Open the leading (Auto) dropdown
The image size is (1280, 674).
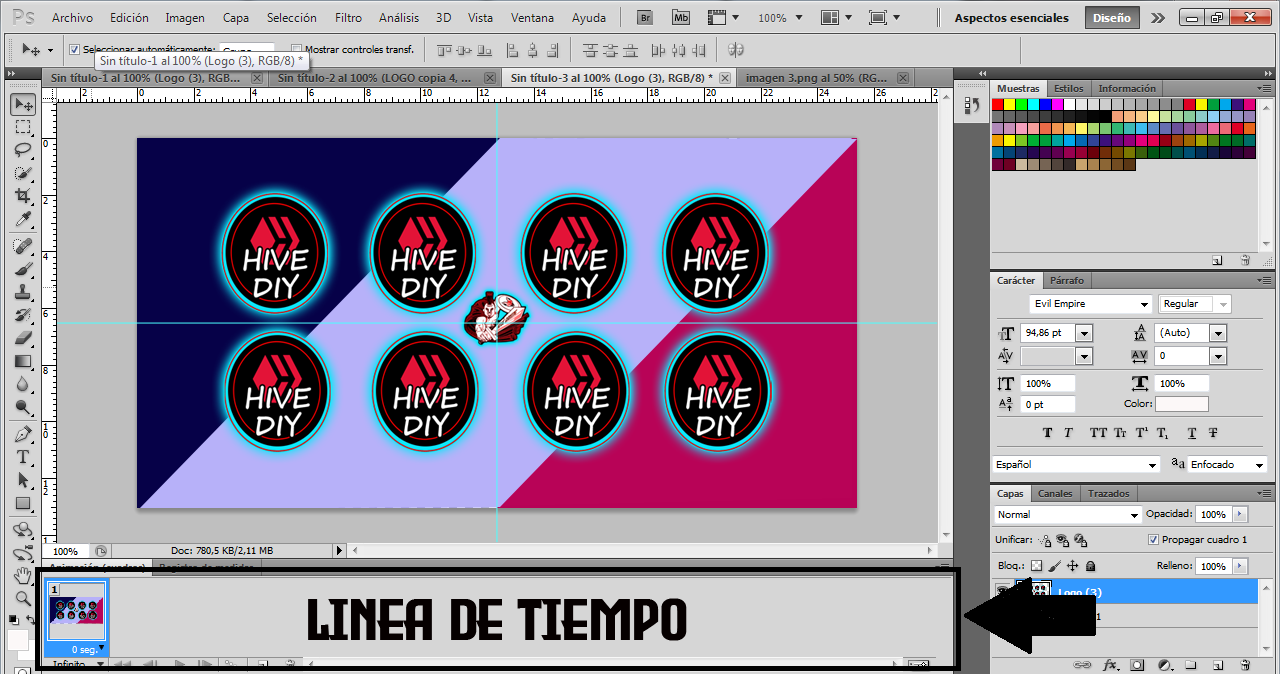tap(1218, 333)
